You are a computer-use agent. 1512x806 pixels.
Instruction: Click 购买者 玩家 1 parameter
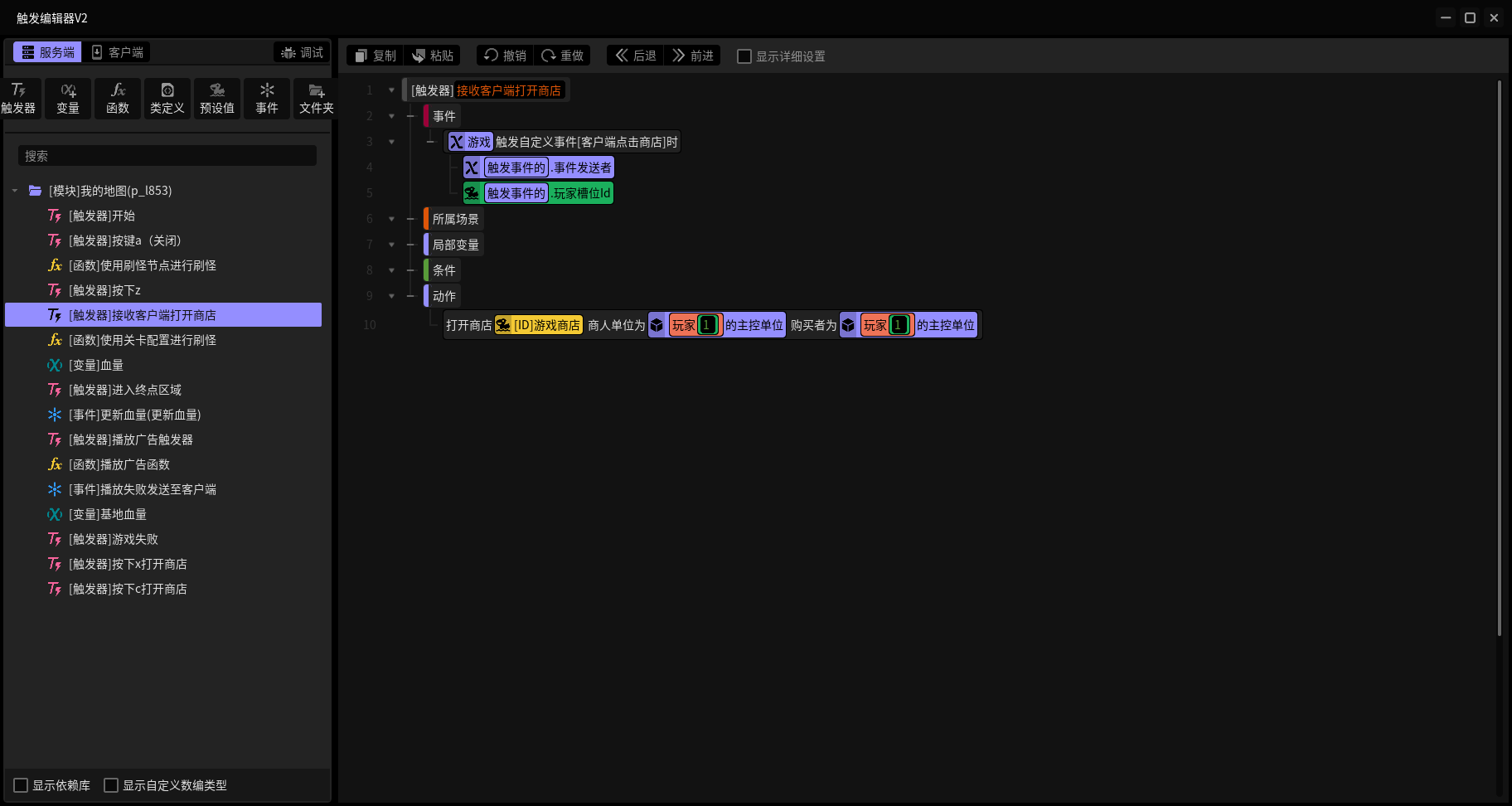coord(888,325)
